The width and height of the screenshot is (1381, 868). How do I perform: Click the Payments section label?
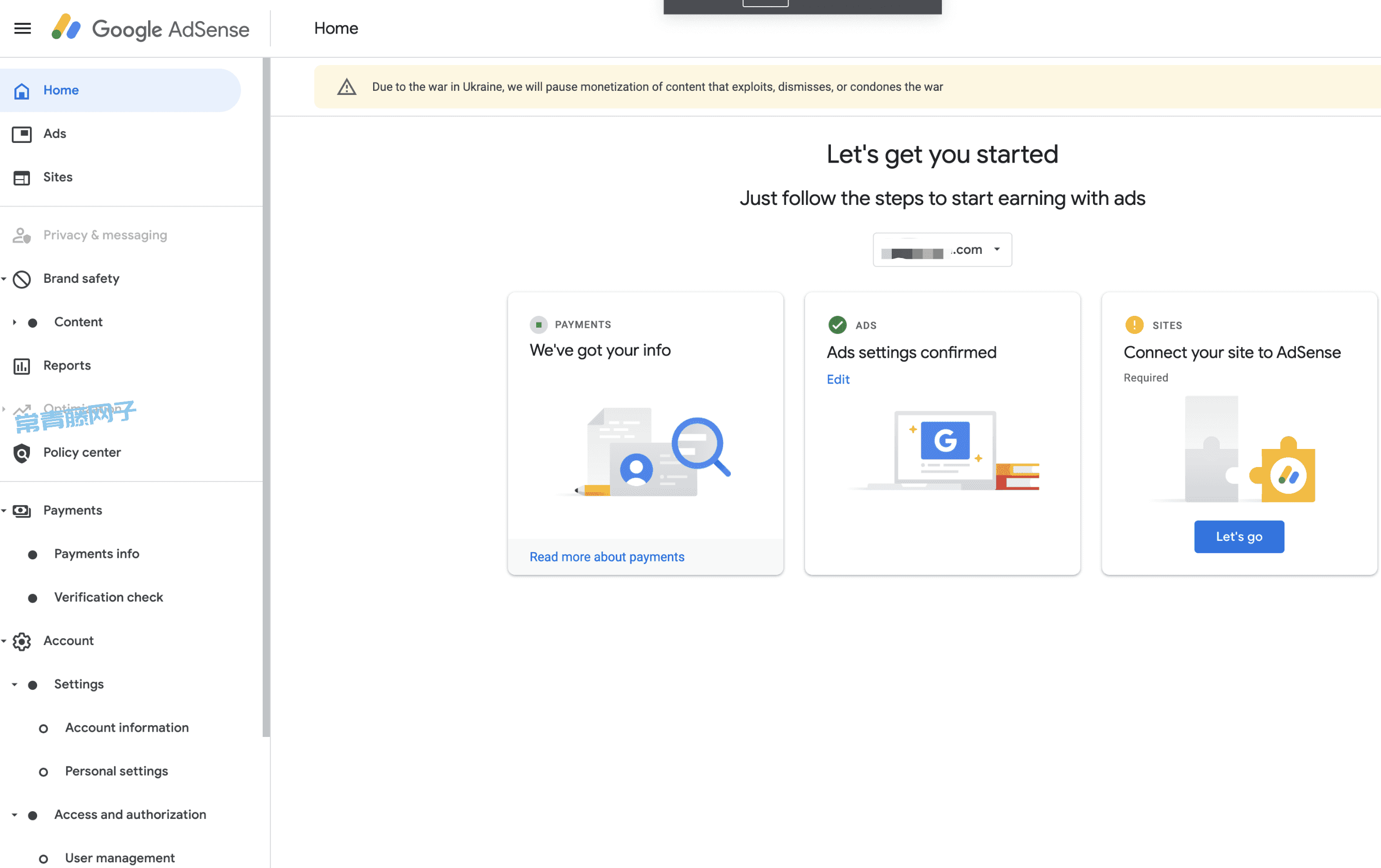(x=73, y=510)
